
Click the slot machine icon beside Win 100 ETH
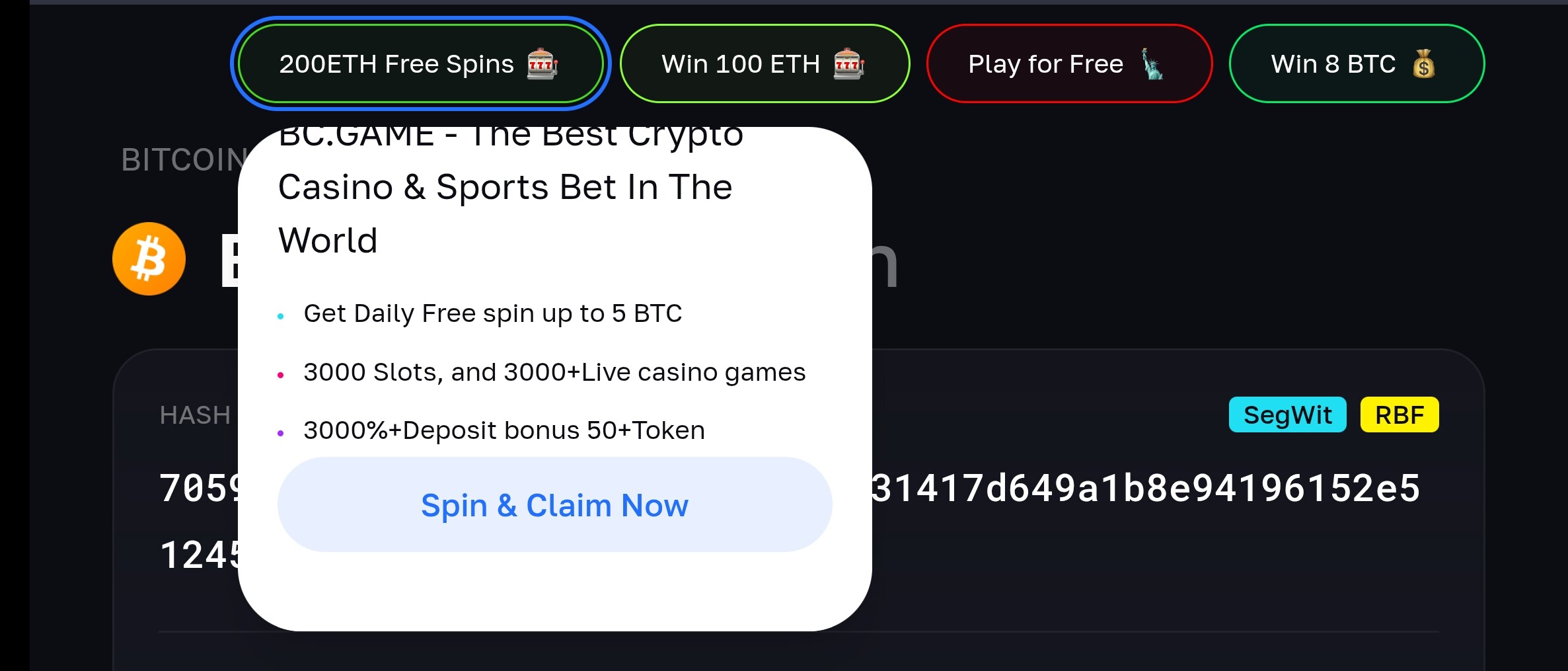pyautogui.click(x=849, y=64)
